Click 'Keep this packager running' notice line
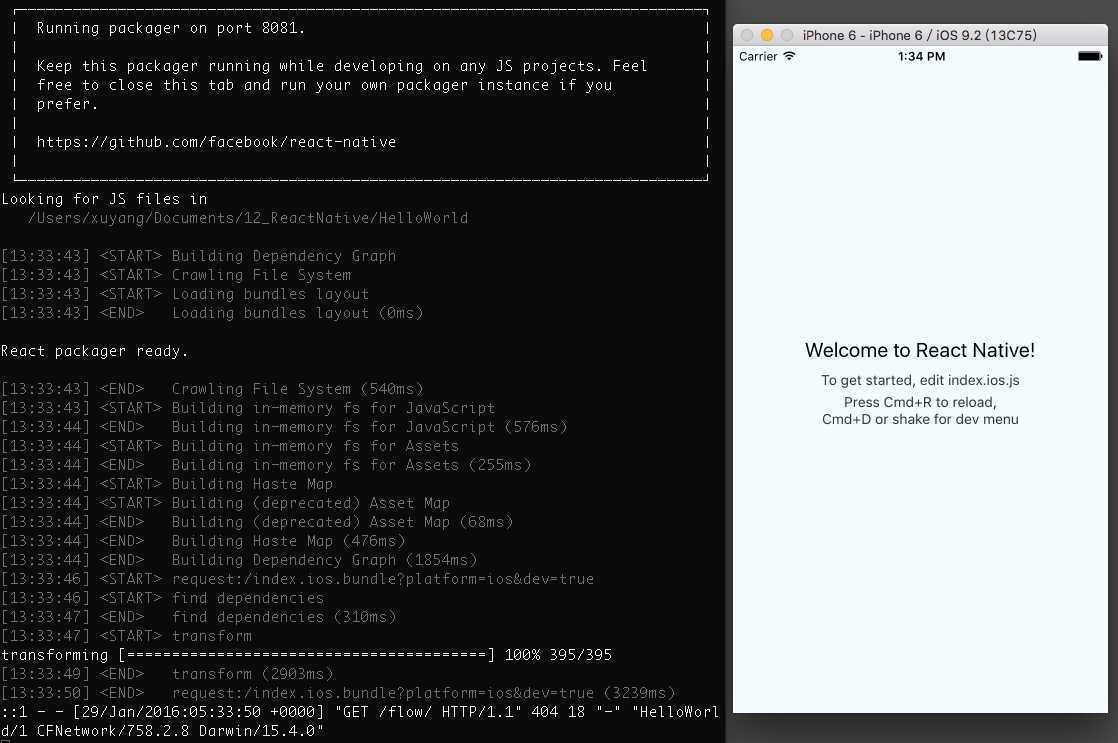Image resolution: width=1118 pixels, height=743 pixels. pyautogui.click(x=342, y=66)
